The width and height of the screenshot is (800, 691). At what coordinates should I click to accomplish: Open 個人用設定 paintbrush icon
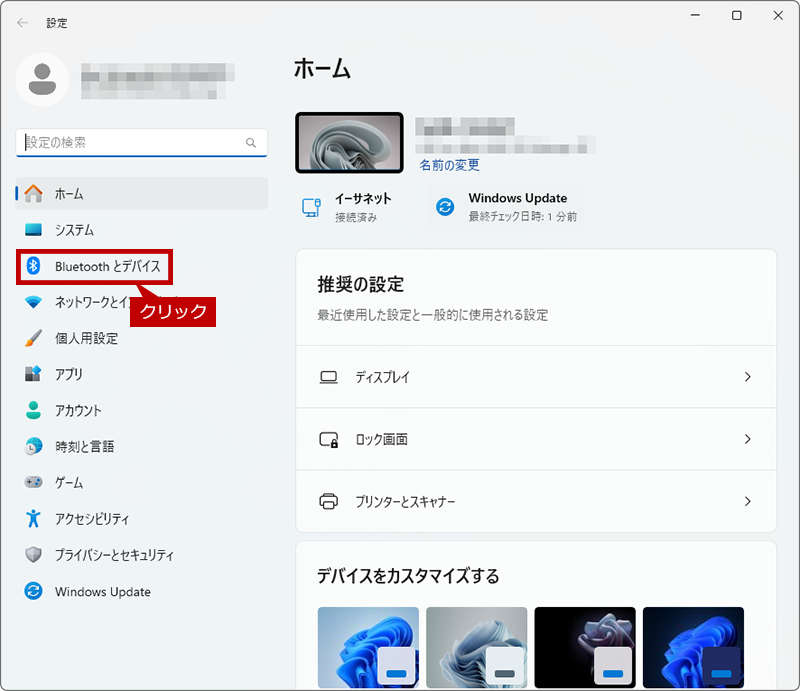pyautogui.click(x=34, y=338)
